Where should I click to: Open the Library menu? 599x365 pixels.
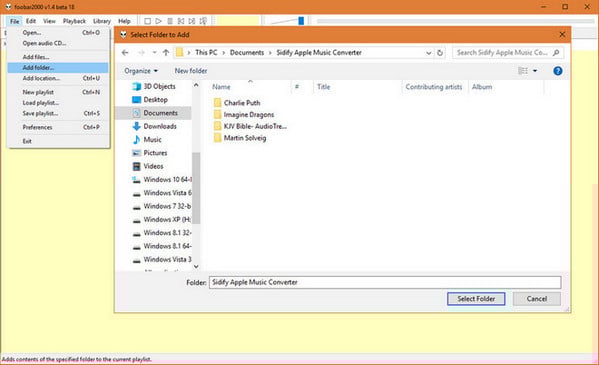click(x=102, y=21)
